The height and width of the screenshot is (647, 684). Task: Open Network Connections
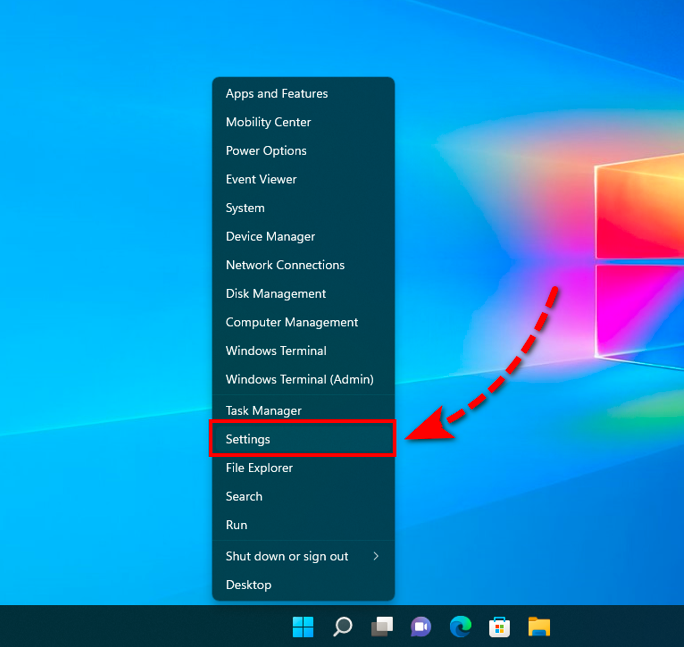303,265
